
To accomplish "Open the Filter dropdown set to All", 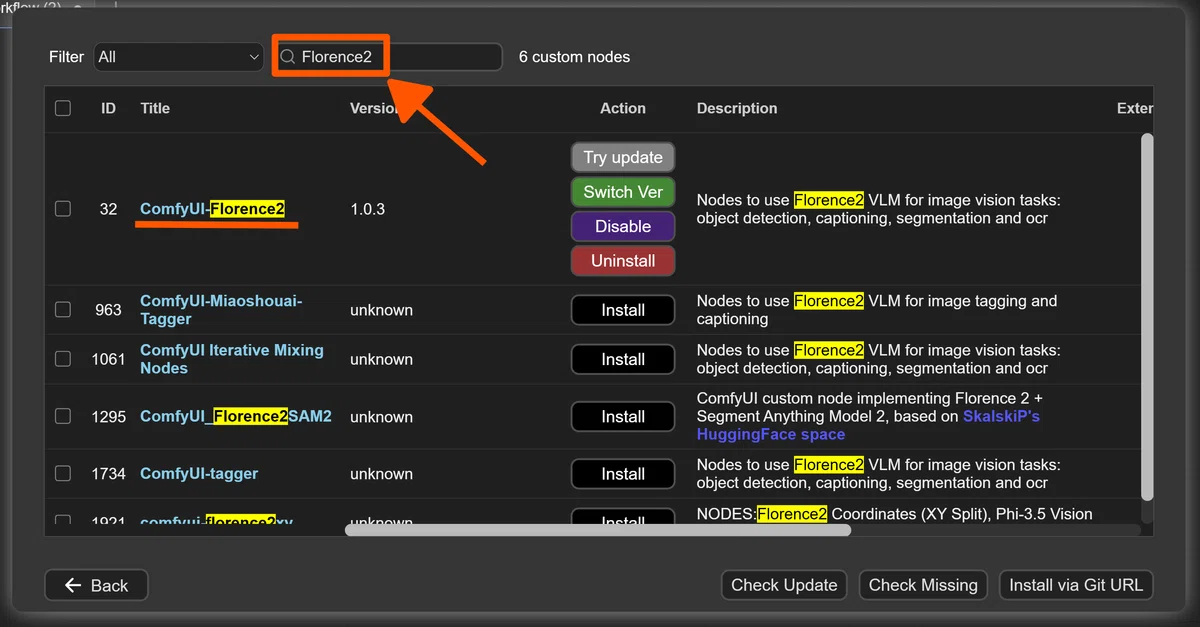I will click(x=179, y=57).
